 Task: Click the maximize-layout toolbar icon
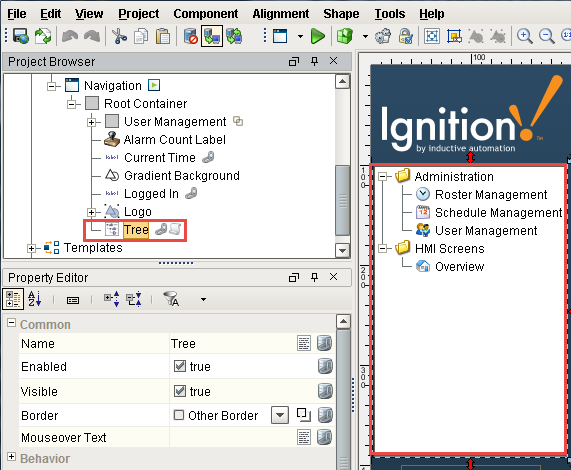click(432, 36)
